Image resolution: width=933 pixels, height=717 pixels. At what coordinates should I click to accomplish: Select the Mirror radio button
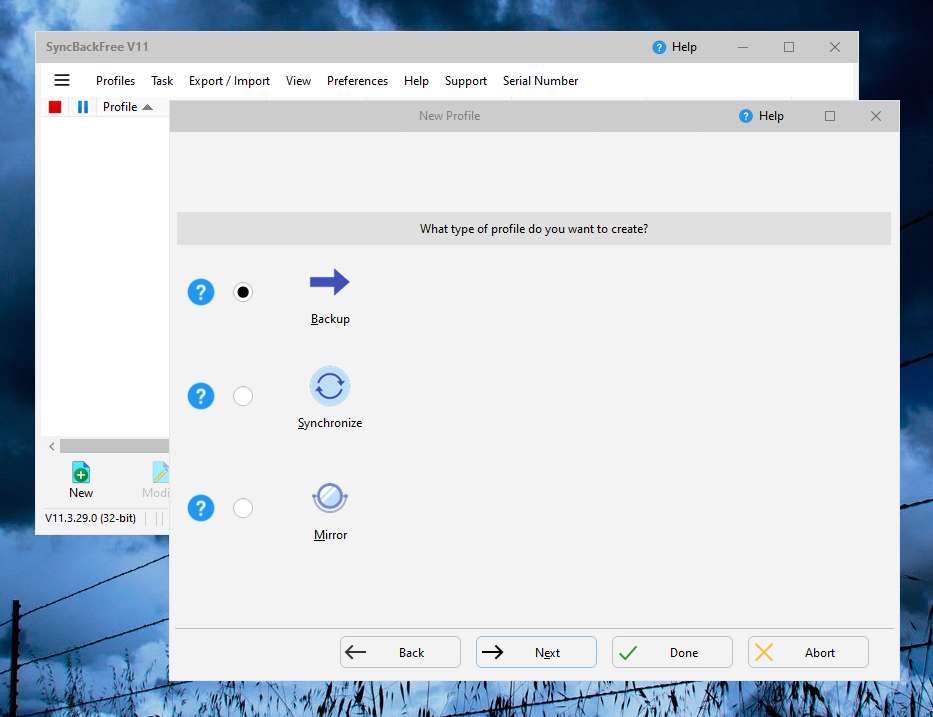coord(243,508)
